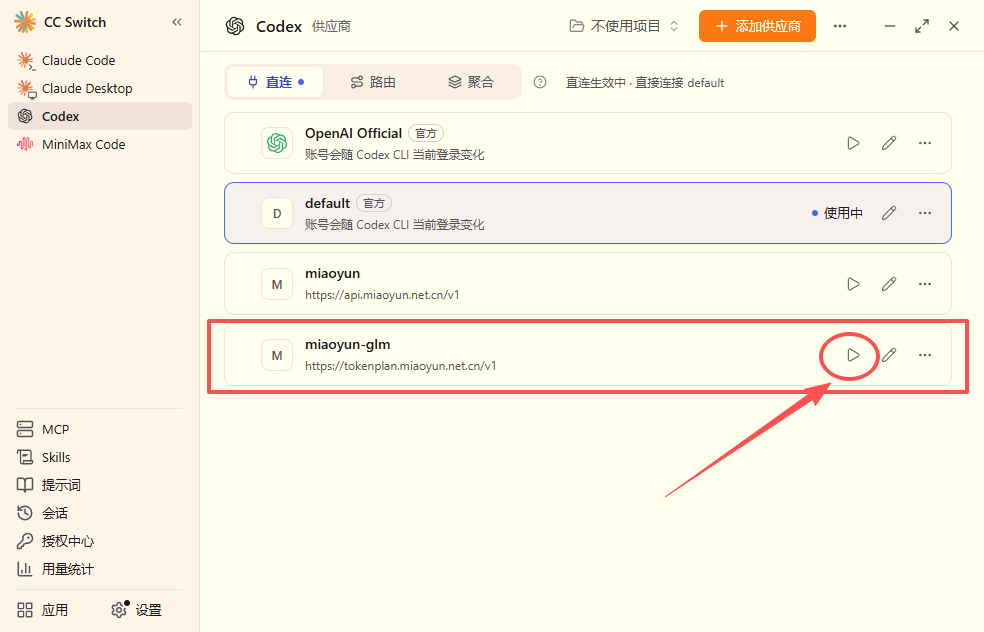Click the help question mark icon

[x=540, y=82]
